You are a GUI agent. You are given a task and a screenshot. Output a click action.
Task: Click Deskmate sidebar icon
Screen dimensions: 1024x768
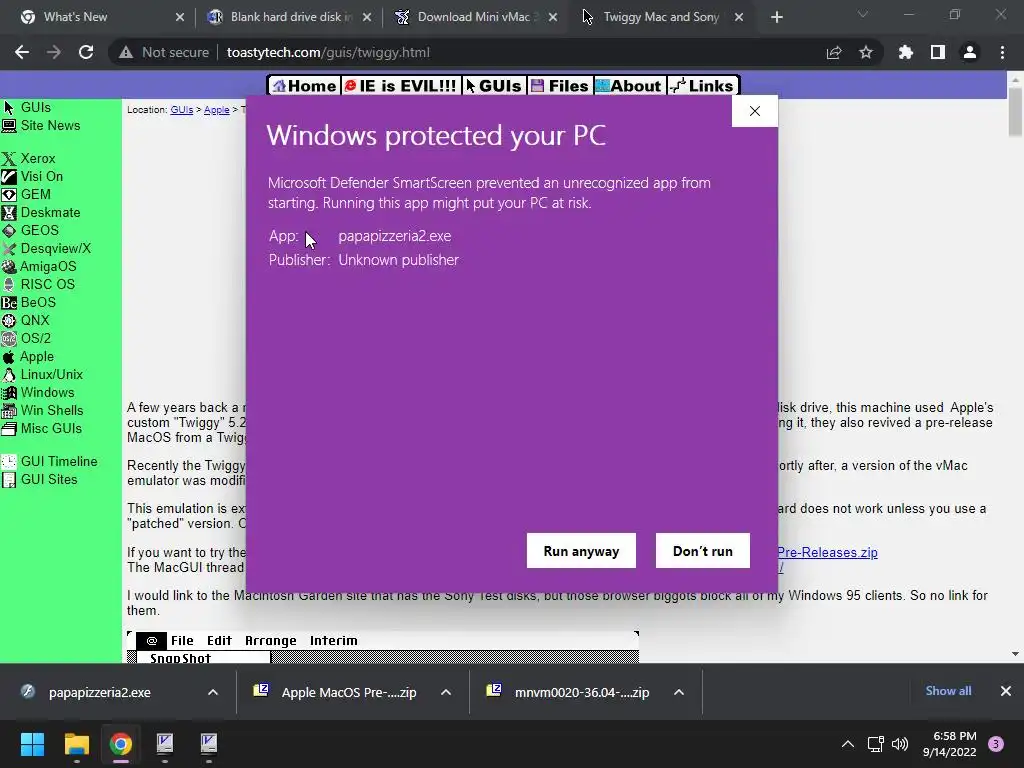point(8,212)
